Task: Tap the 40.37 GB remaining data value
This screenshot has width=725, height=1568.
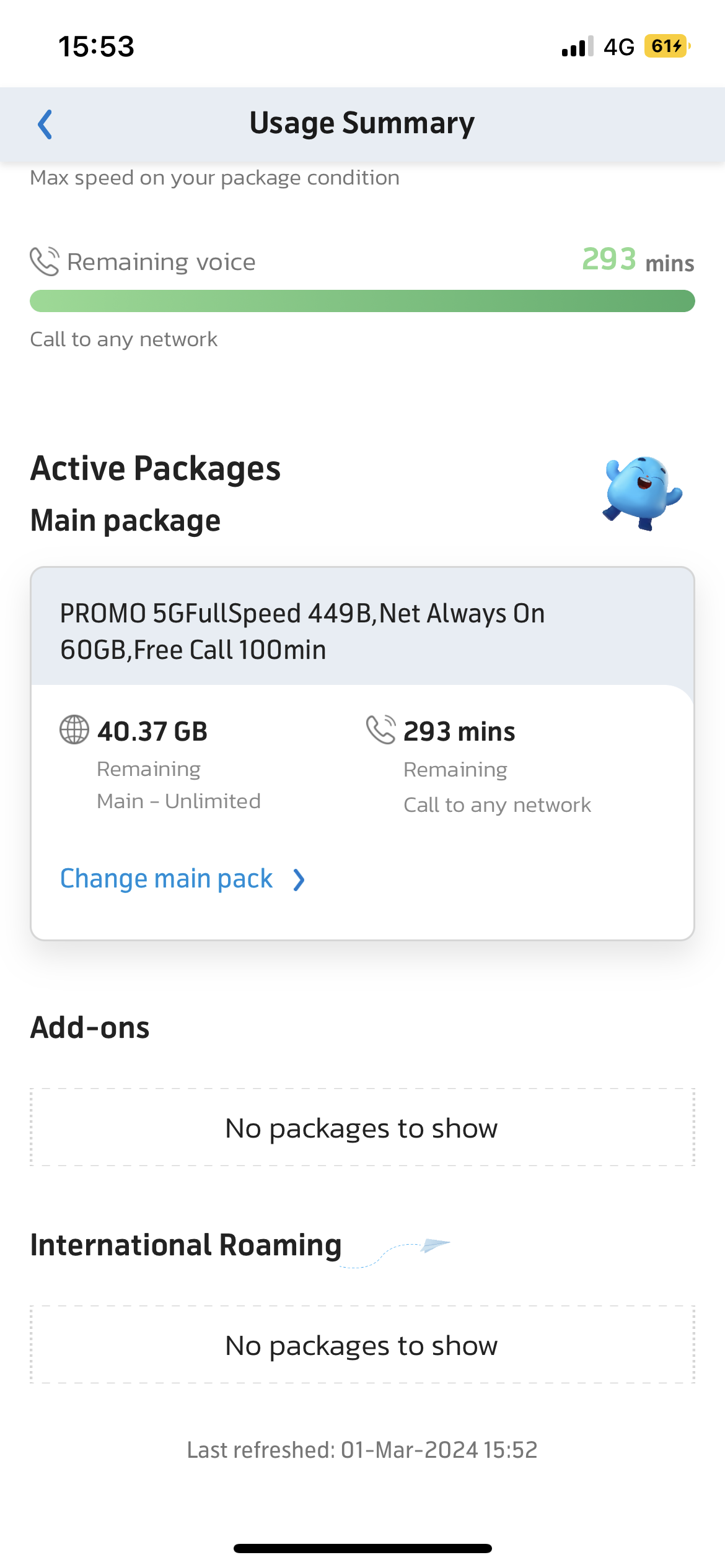Action: coord(152,731)
